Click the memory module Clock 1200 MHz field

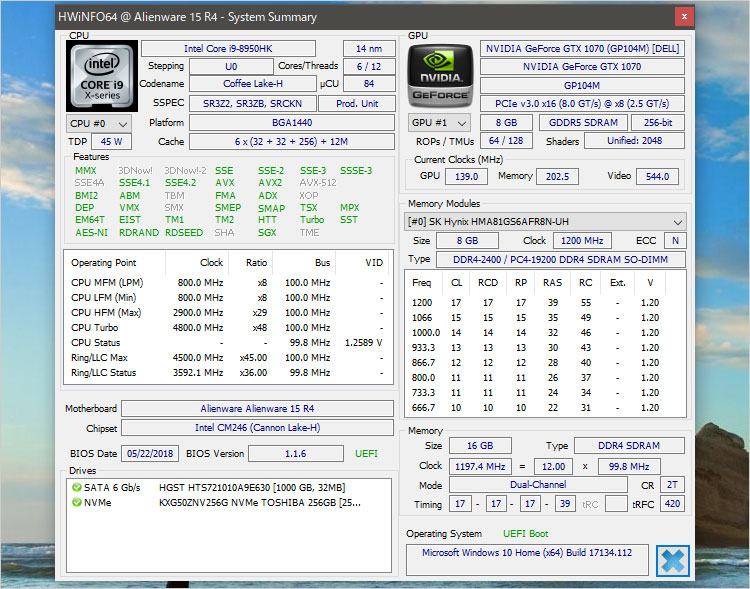582,241
